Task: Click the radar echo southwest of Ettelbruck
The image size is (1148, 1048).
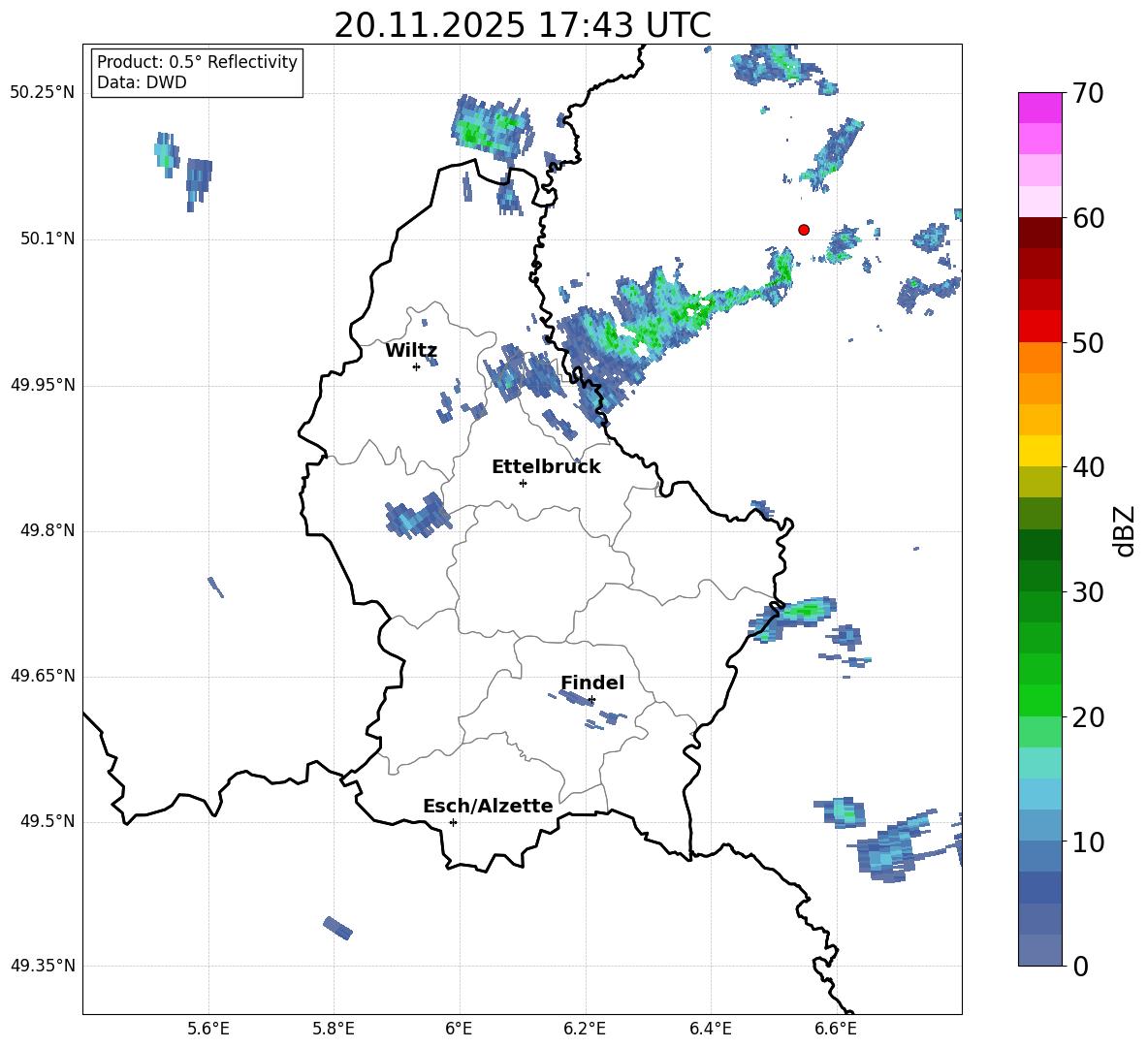Action: coord(418,516)
